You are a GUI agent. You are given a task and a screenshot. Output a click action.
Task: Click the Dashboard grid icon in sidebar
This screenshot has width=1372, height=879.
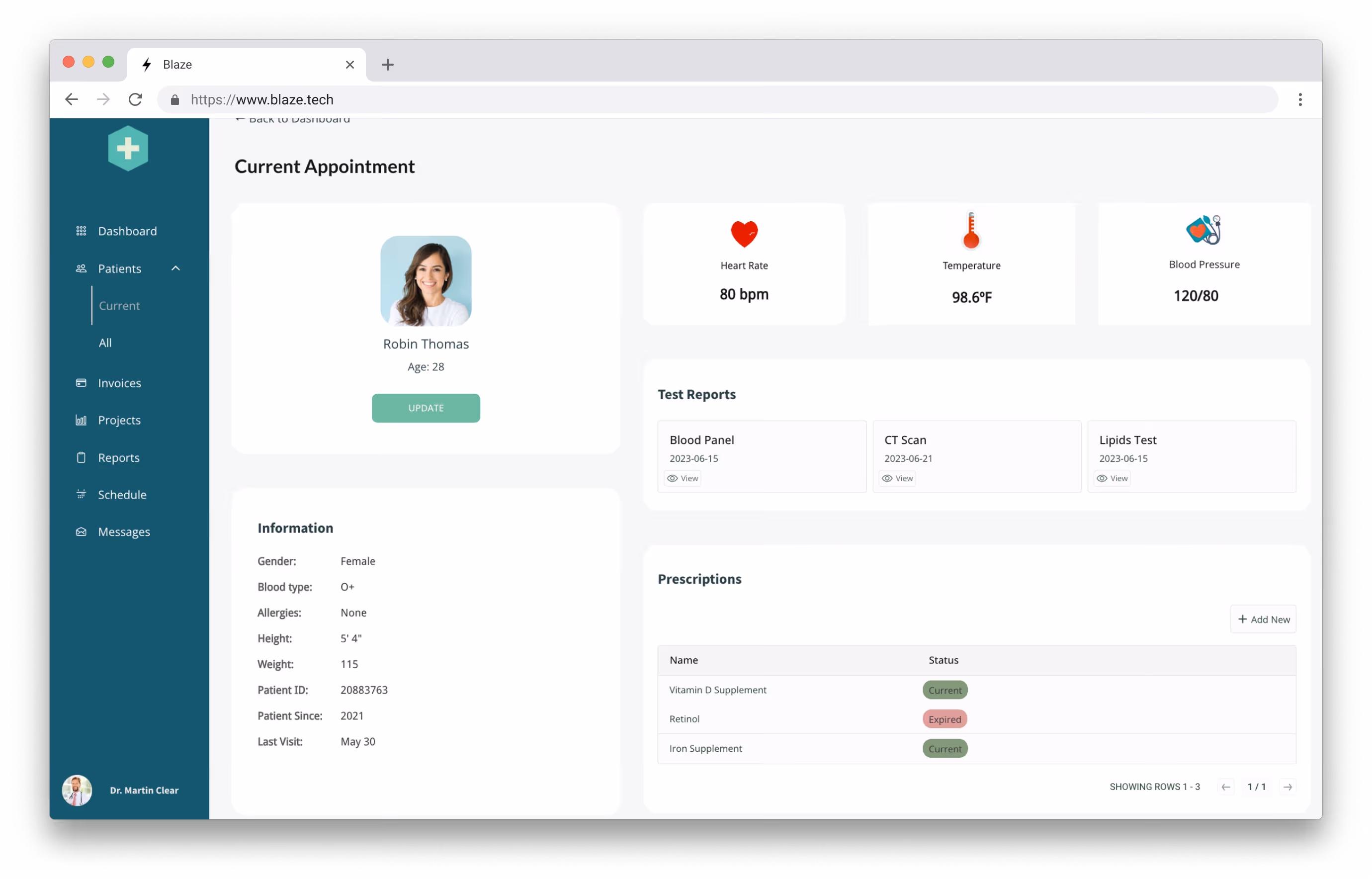click(81, 231)
